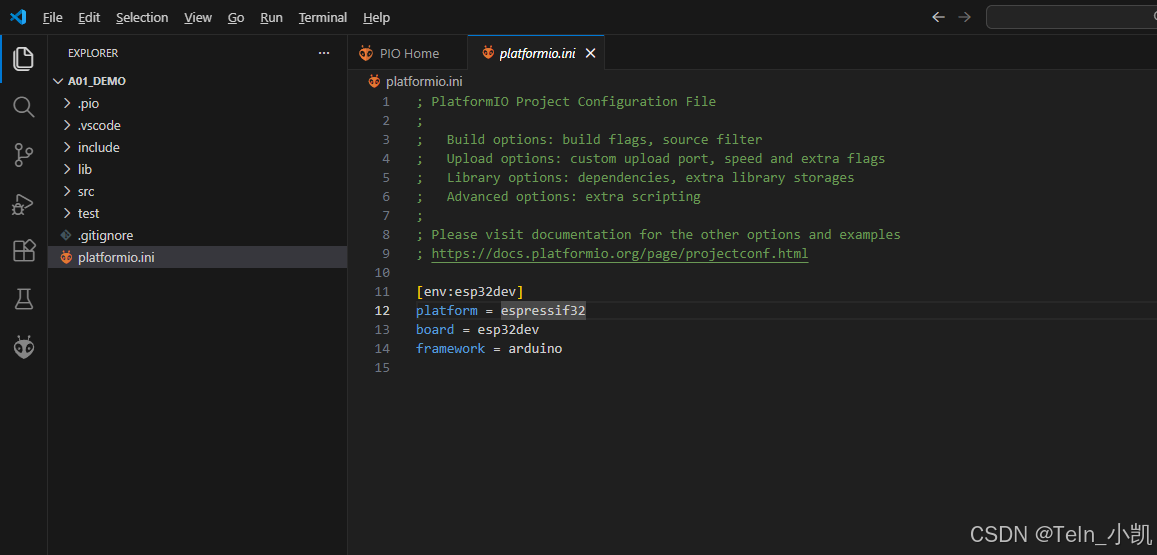Image resolution: width=1157 pixels, height=555 pixels.
Task: Open the Help menu
Action: coord(377,18)
